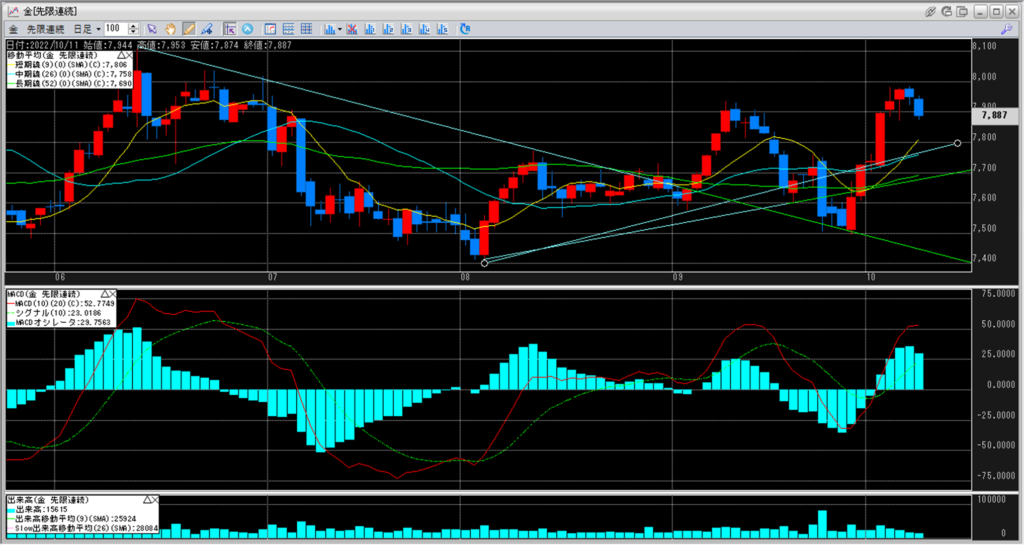Click the 08 month label on time axis
1024x545 pixels.
tap(465, 277)
